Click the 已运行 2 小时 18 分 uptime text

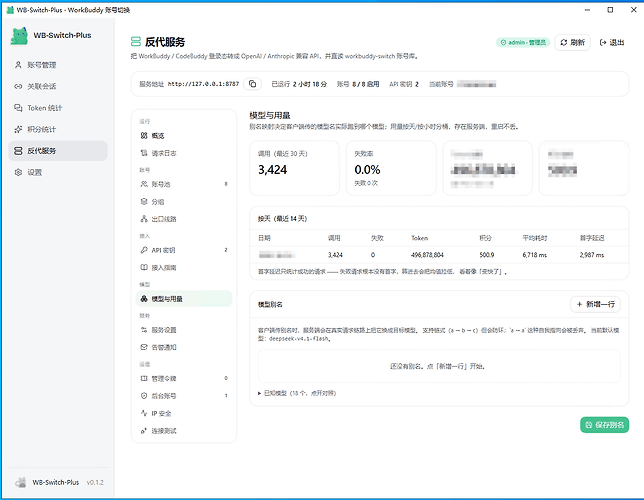pos(299,84)
